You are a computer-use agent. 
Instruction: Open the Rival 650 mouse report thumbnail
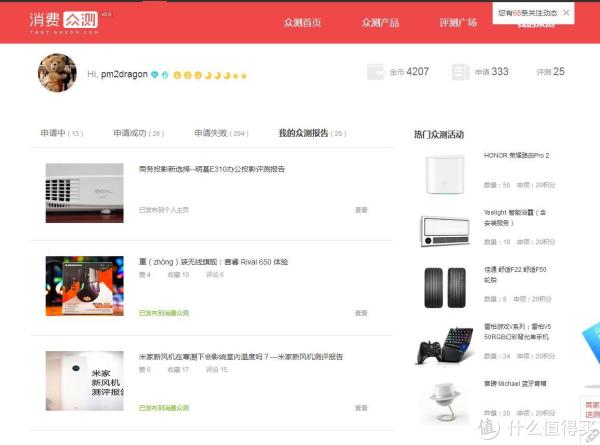(x=85, y=286)
